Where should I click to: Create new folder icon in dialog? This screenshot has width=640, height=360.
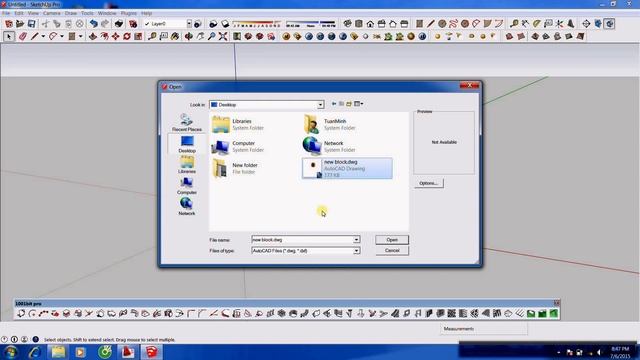pyautogui.click(x=349, y=104)
